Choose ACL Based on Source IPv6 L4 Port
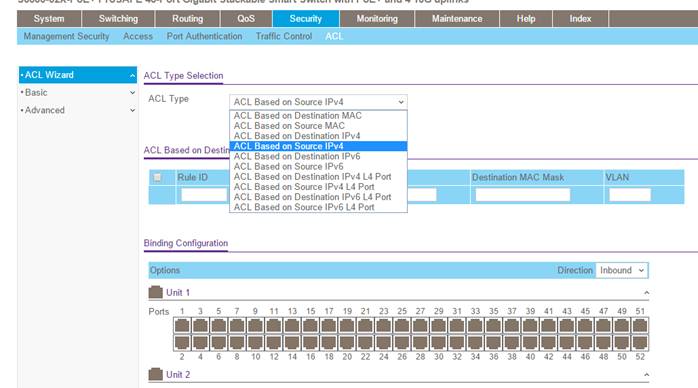This screenshot has height=388, width=698. (318, 207)
